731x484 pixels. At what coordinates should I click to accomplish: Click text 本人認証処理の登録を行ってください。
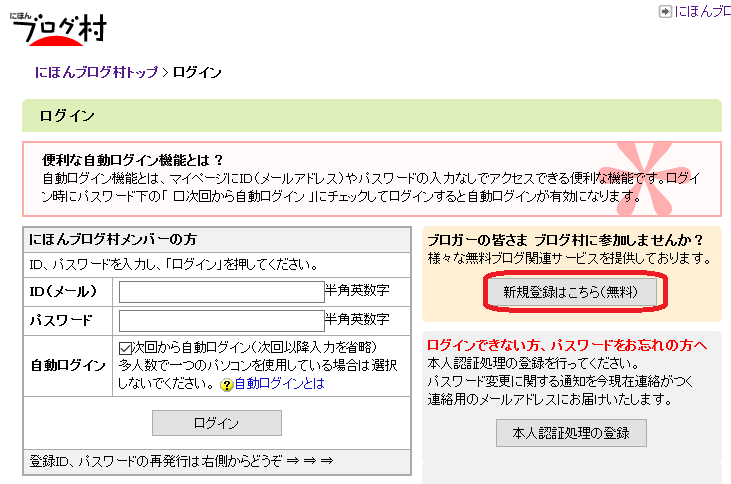click(534, 363)
